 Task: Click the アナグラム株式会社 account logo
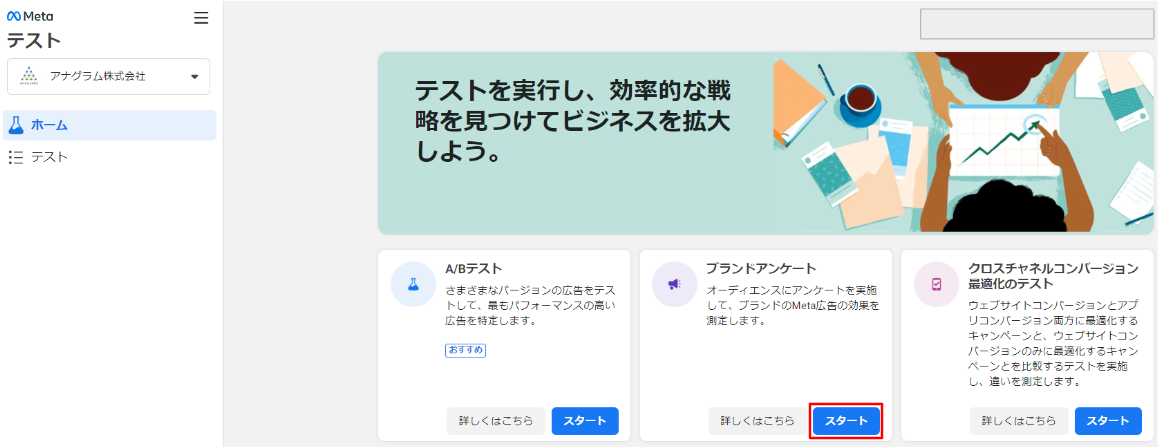29,76
